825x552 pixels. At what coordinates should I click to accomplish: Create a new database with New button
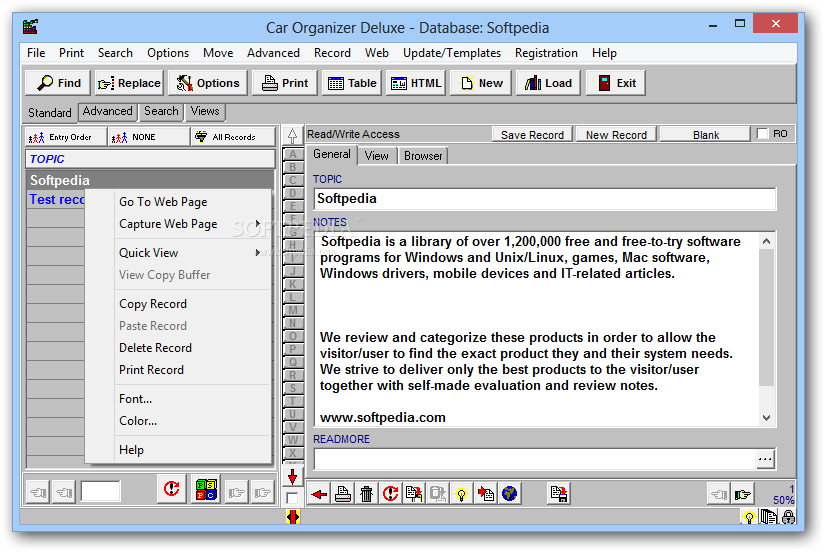point(480,83)
